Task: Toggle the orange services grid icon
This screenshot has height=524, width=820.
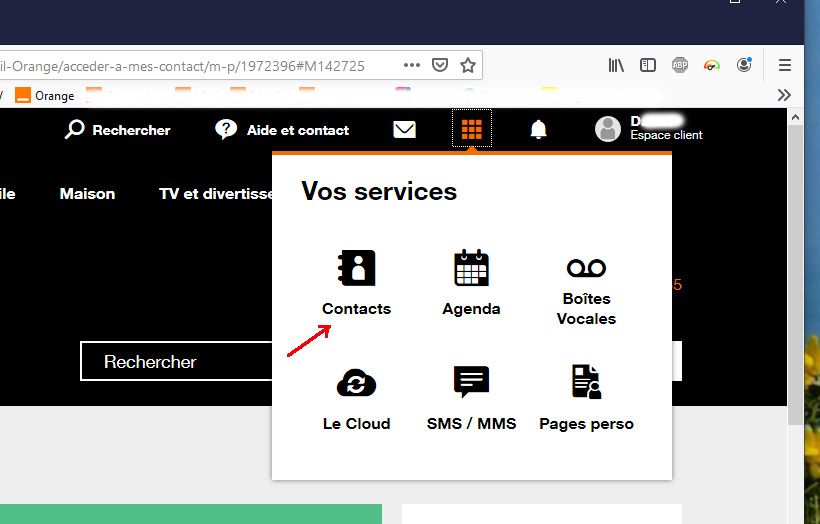Action: (x=471, y=129)
